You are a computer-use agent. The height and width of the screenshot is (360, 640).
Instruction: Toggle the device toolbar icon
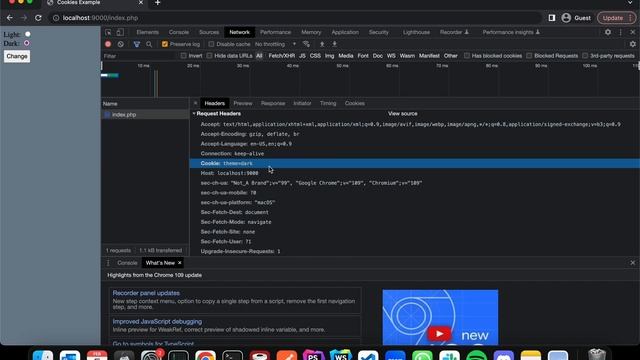pyautogui.click(x=120, y=32)
